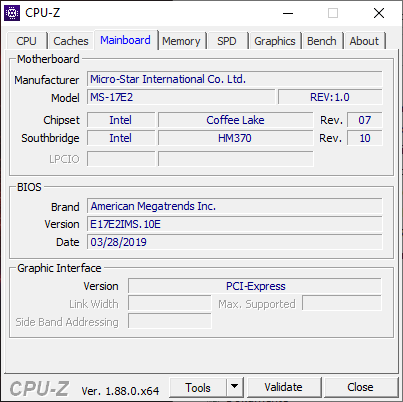
Task: Show the Graphics tab
Action: tap(275, 41)
